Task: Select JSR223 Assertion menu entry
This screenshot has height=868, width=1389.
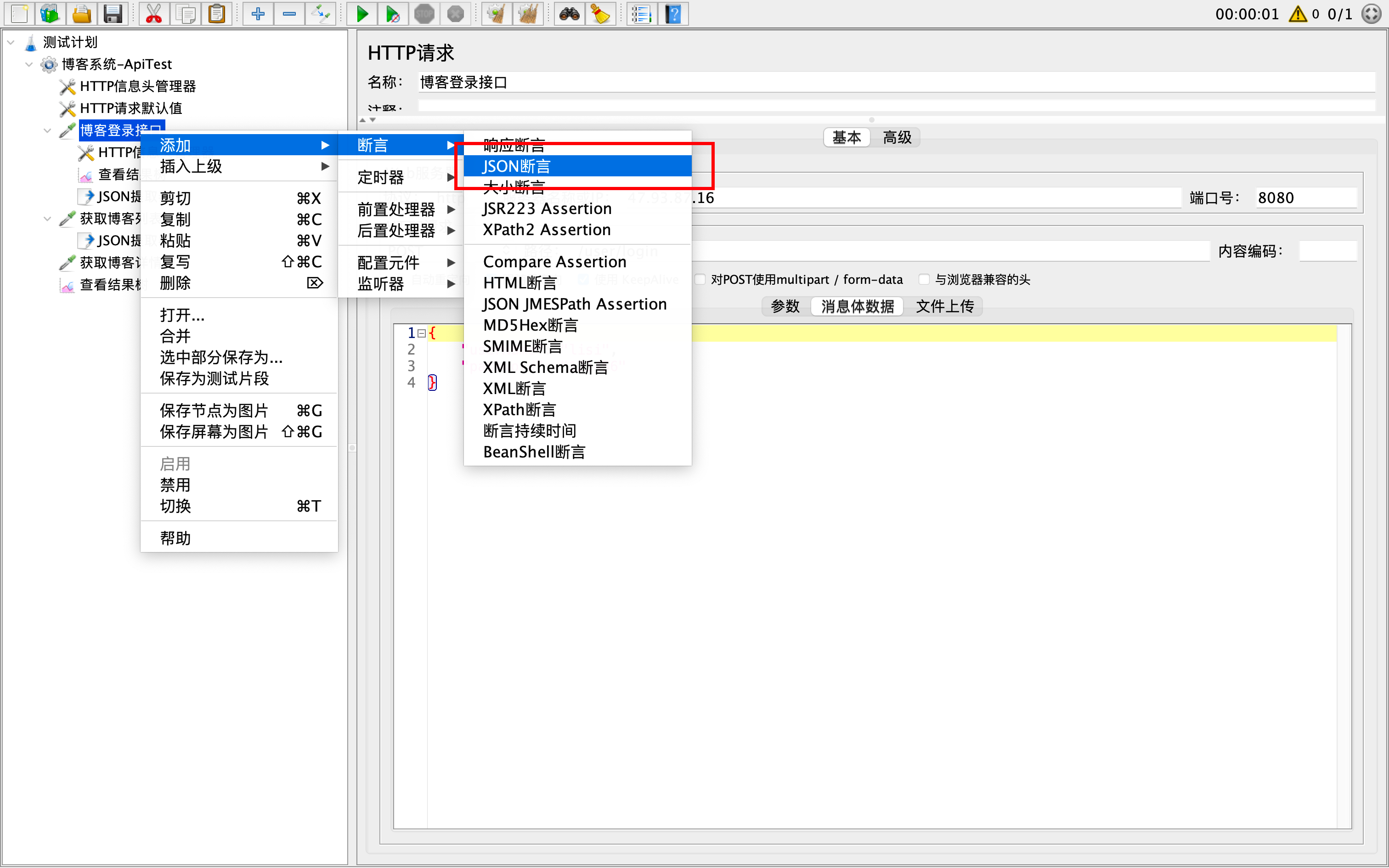Action: click(577, 209)
